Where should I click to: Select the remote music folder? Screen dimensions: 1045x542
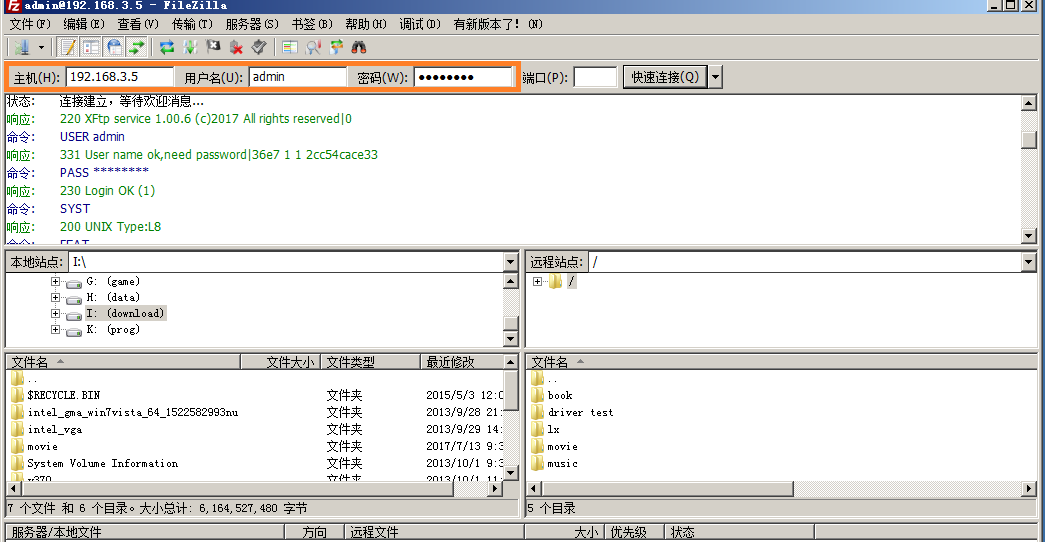(x=562, y=463)
